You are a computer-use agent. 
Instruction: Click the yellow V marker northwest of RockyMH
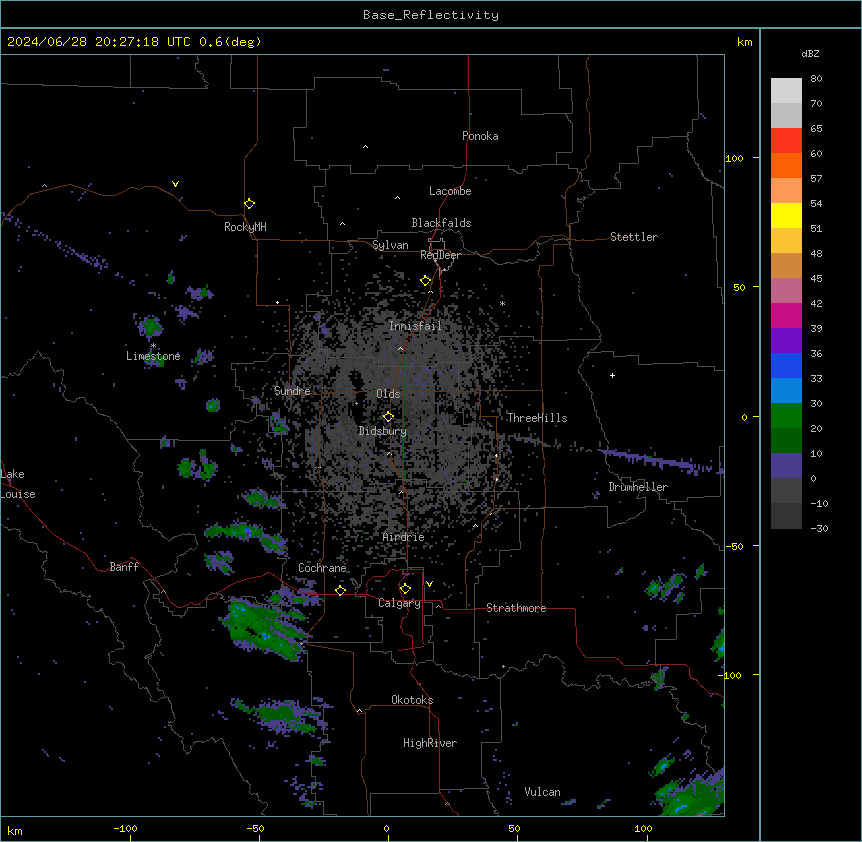[x=175, y=184]
